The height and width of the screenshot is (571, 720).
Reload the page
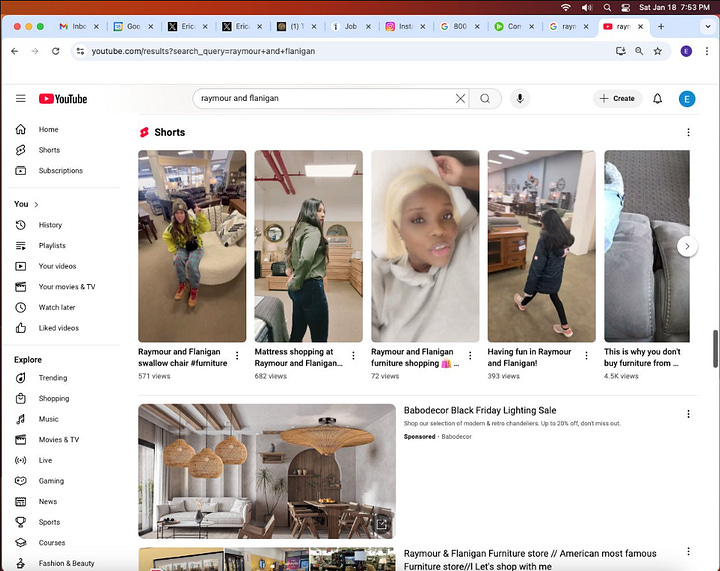[56, 51]
